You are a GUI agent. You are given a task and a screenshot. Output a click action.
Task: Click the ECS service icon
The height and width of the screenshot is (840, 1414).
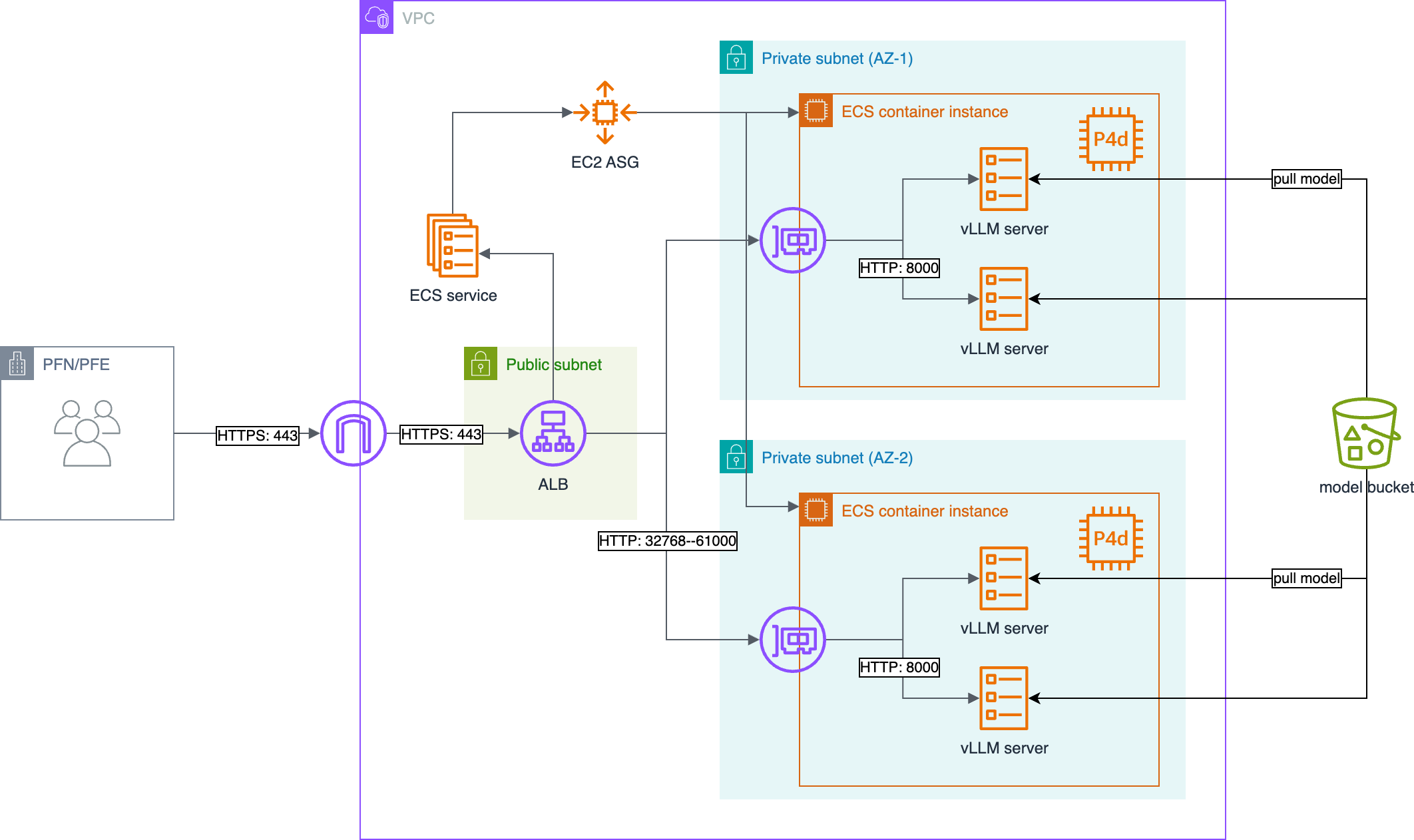453,246
